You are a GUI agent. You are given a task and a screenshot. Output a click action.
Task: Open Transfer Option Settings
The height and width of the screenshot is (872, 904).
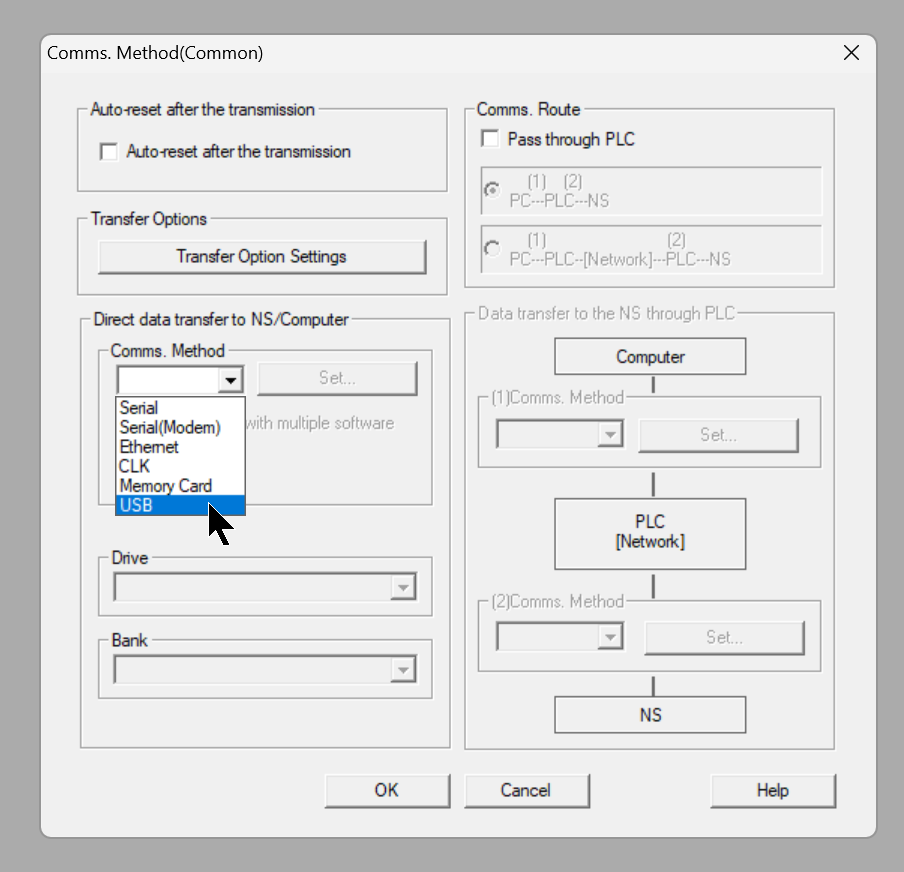tap(262, 257)
